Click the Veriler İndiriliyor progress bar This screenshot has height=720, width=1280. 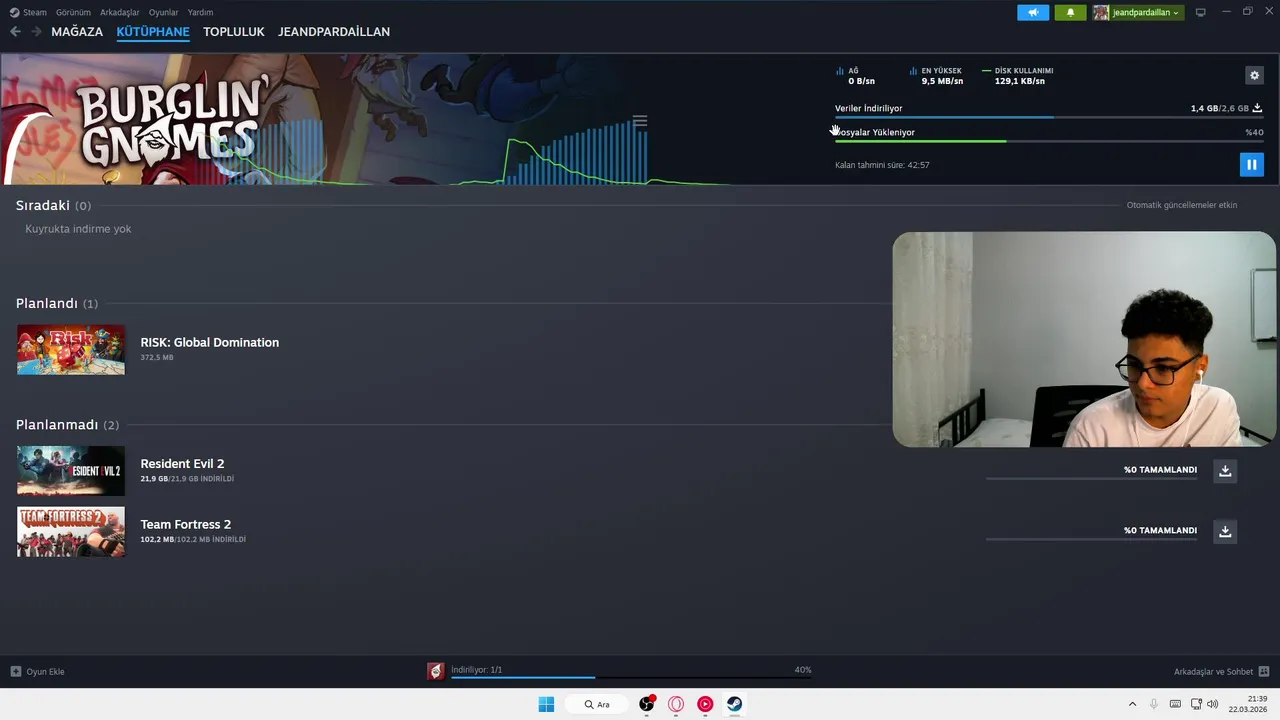(1049, 117)
